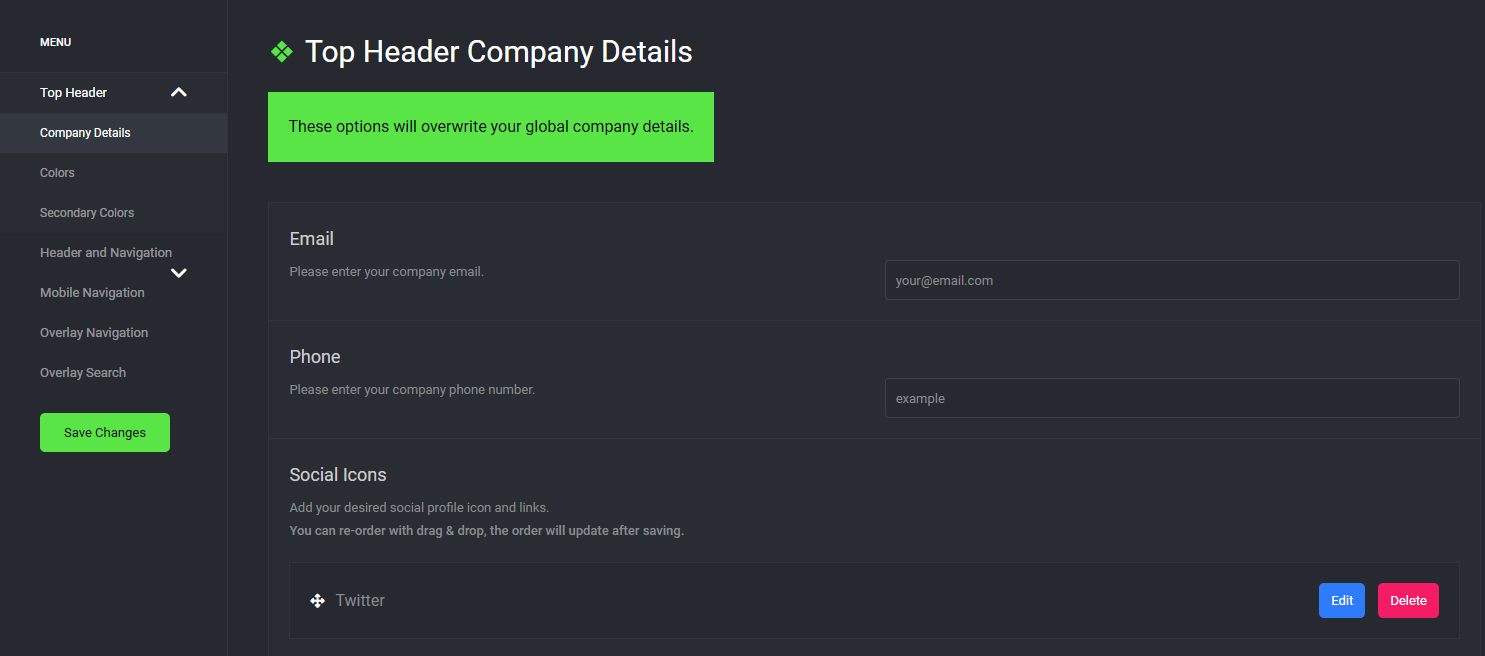This screenshot has height=656, width=1485.
Task: Edit the Twitter social icon entry
Action: [1341, 600]
